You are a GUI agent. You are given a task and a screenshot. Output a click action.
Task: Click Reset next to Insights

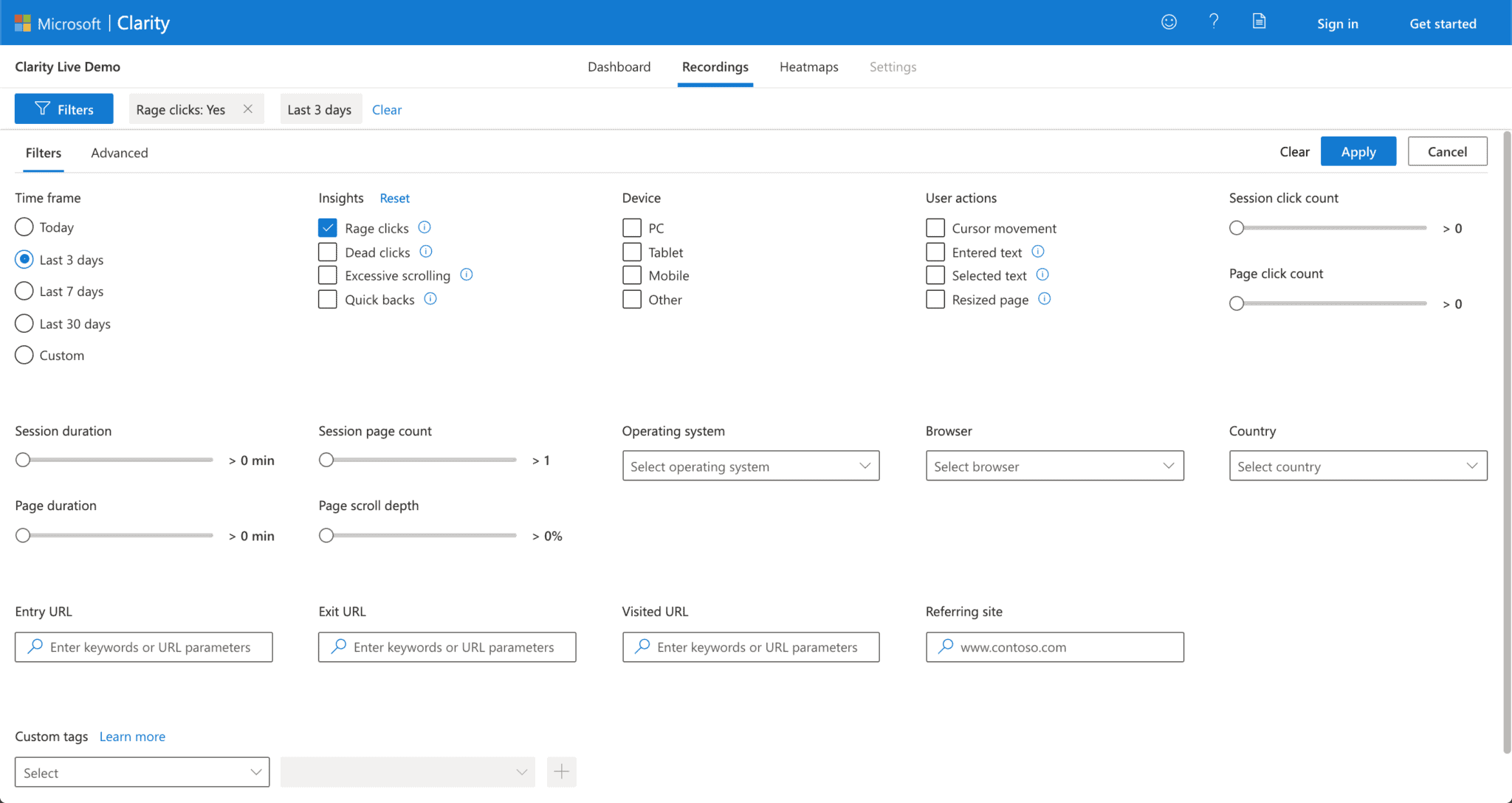(394, 198)
